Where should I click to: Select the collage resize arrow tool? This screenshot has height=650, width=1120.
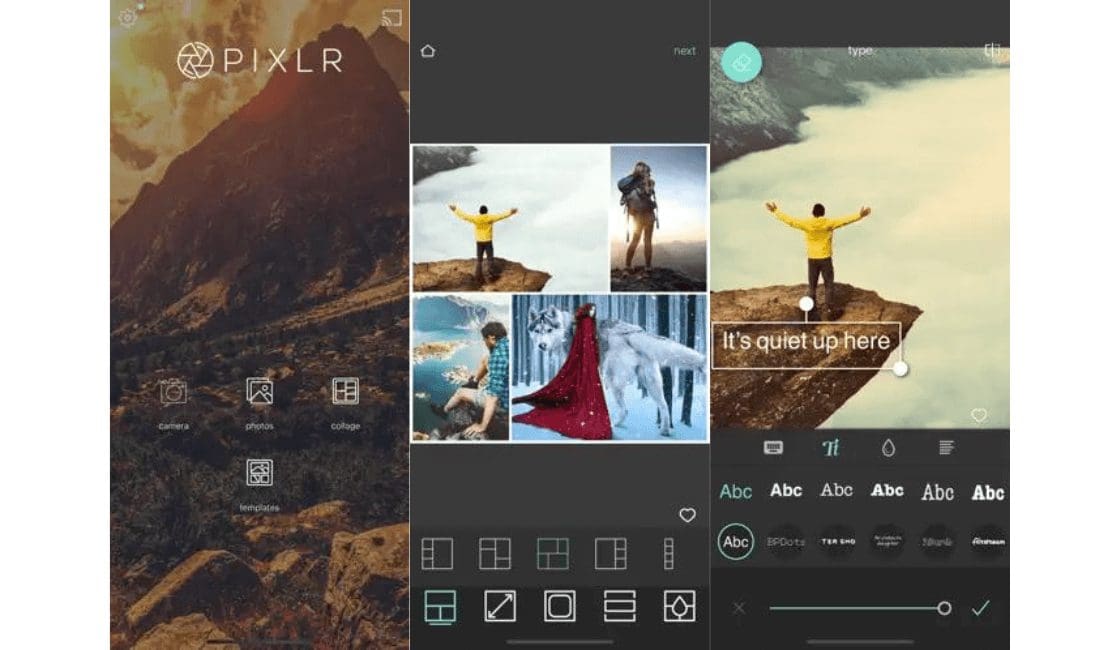(499, 606)
